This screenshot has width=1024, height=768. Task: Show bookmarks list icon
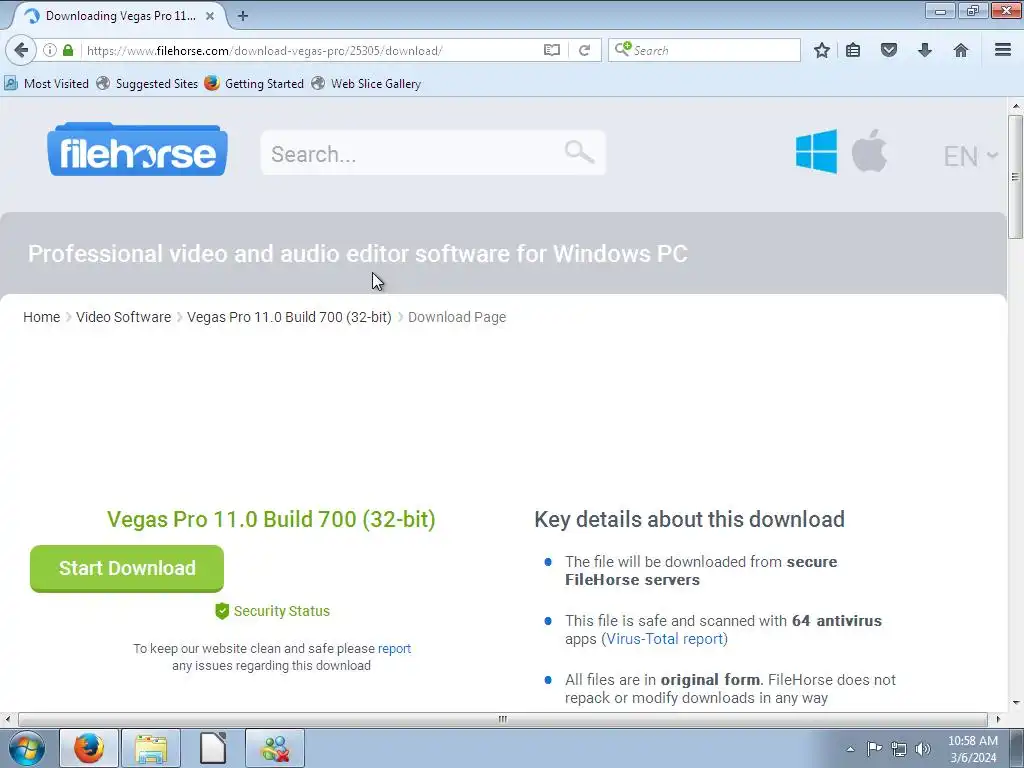click(853, 50)
